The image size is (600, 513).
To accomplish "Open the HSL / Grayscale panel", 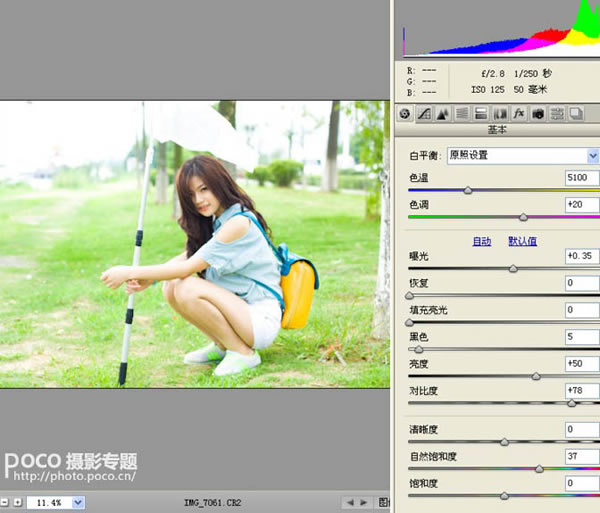I will (461, 114).
